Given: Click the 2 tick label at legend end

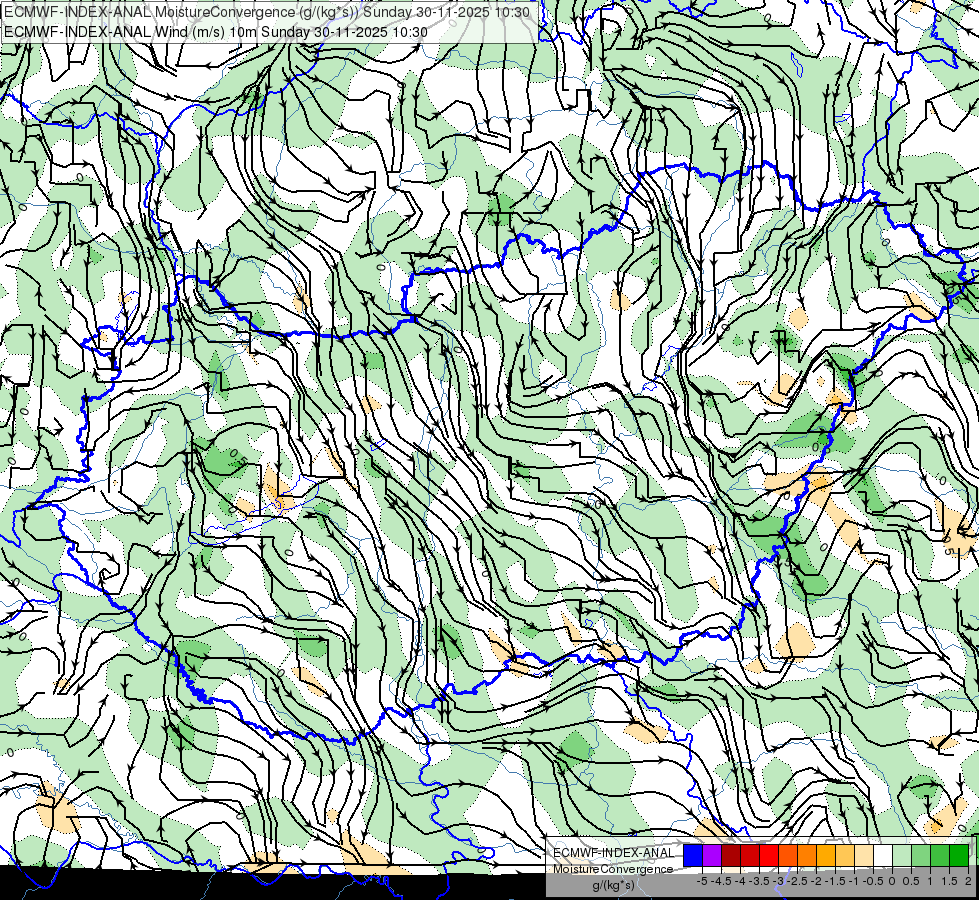Looking at the screenshot, I should point(968,881).
